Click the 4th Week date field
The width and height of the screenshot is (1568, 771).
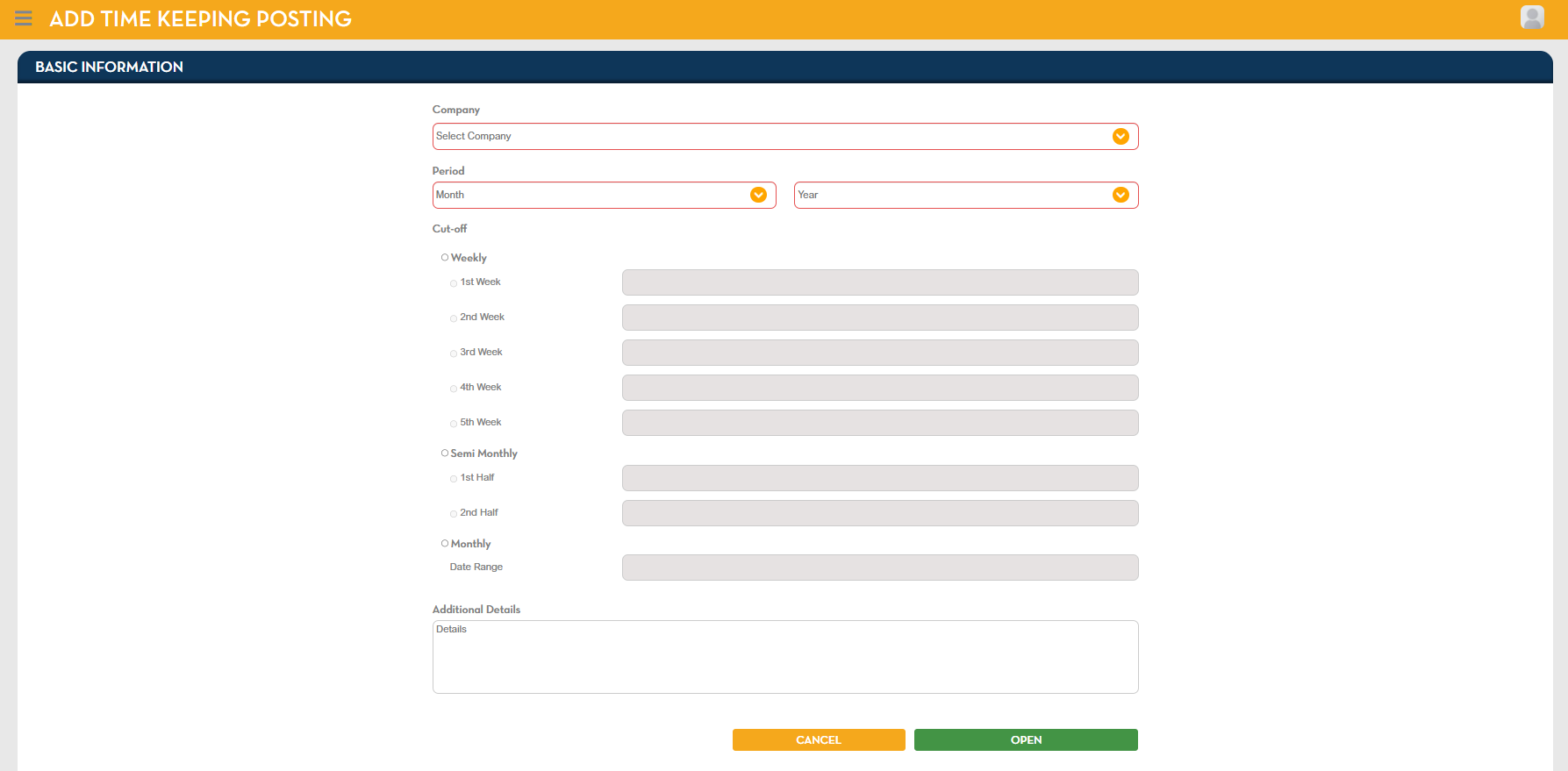point(880,388)
